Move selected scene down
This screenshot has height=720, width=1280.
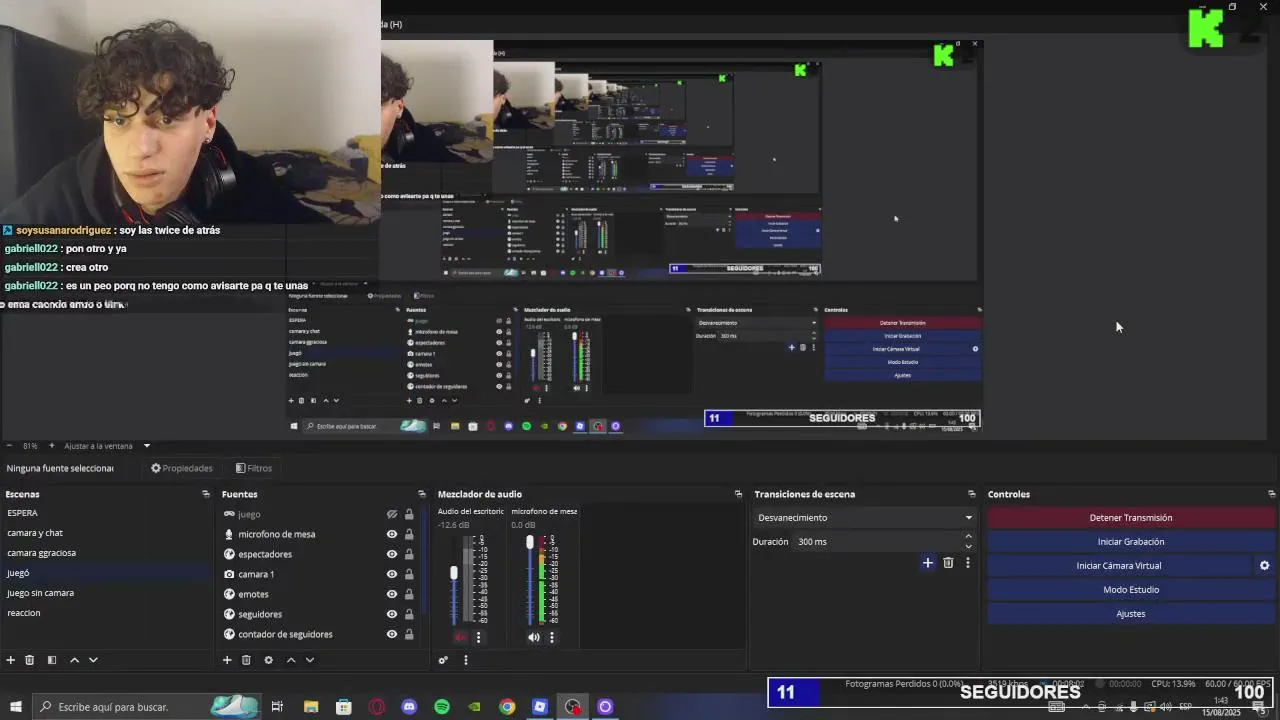[93, 660]
